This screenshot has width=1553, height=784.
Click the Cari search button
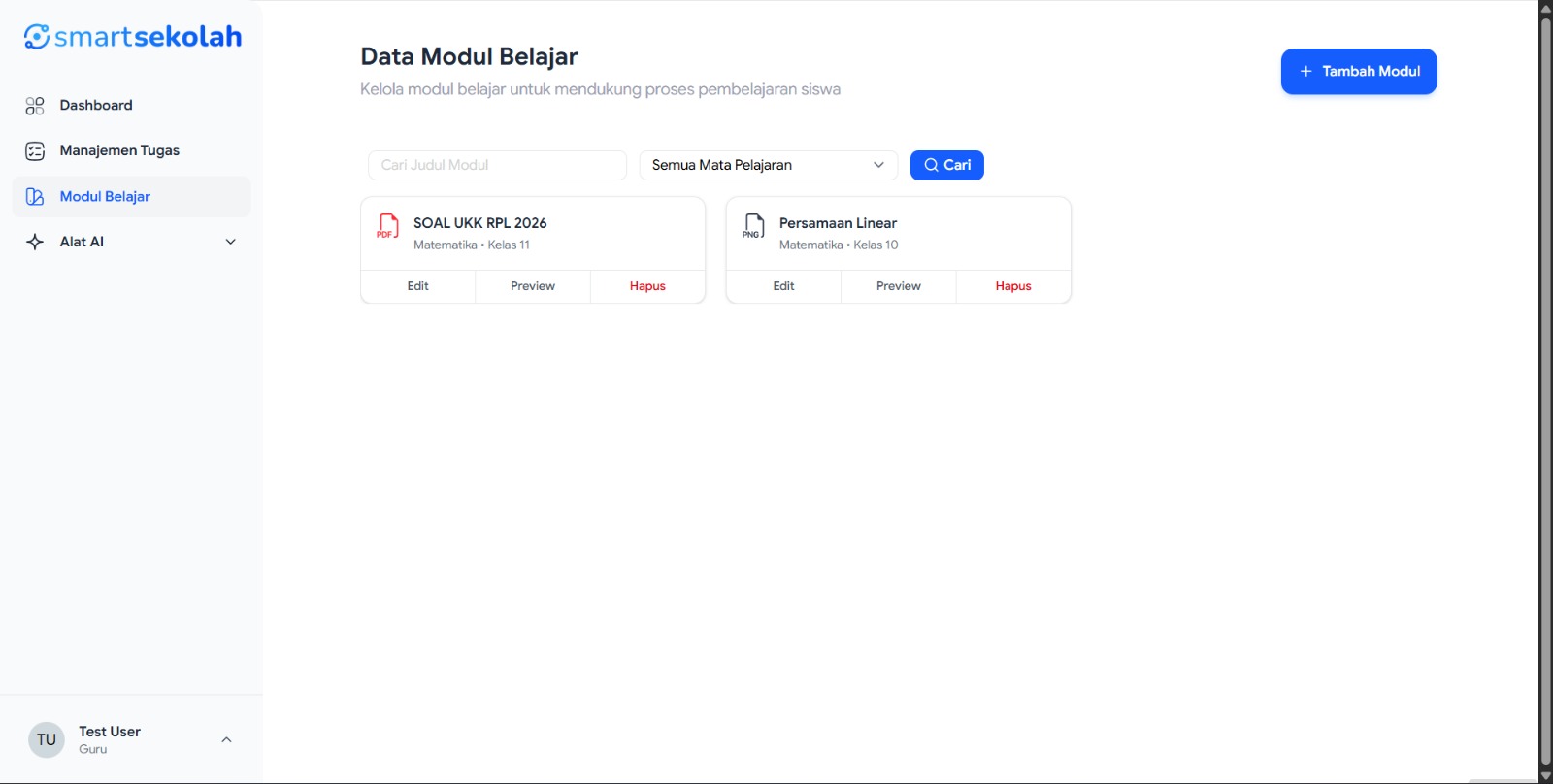[x=946, y=165]
